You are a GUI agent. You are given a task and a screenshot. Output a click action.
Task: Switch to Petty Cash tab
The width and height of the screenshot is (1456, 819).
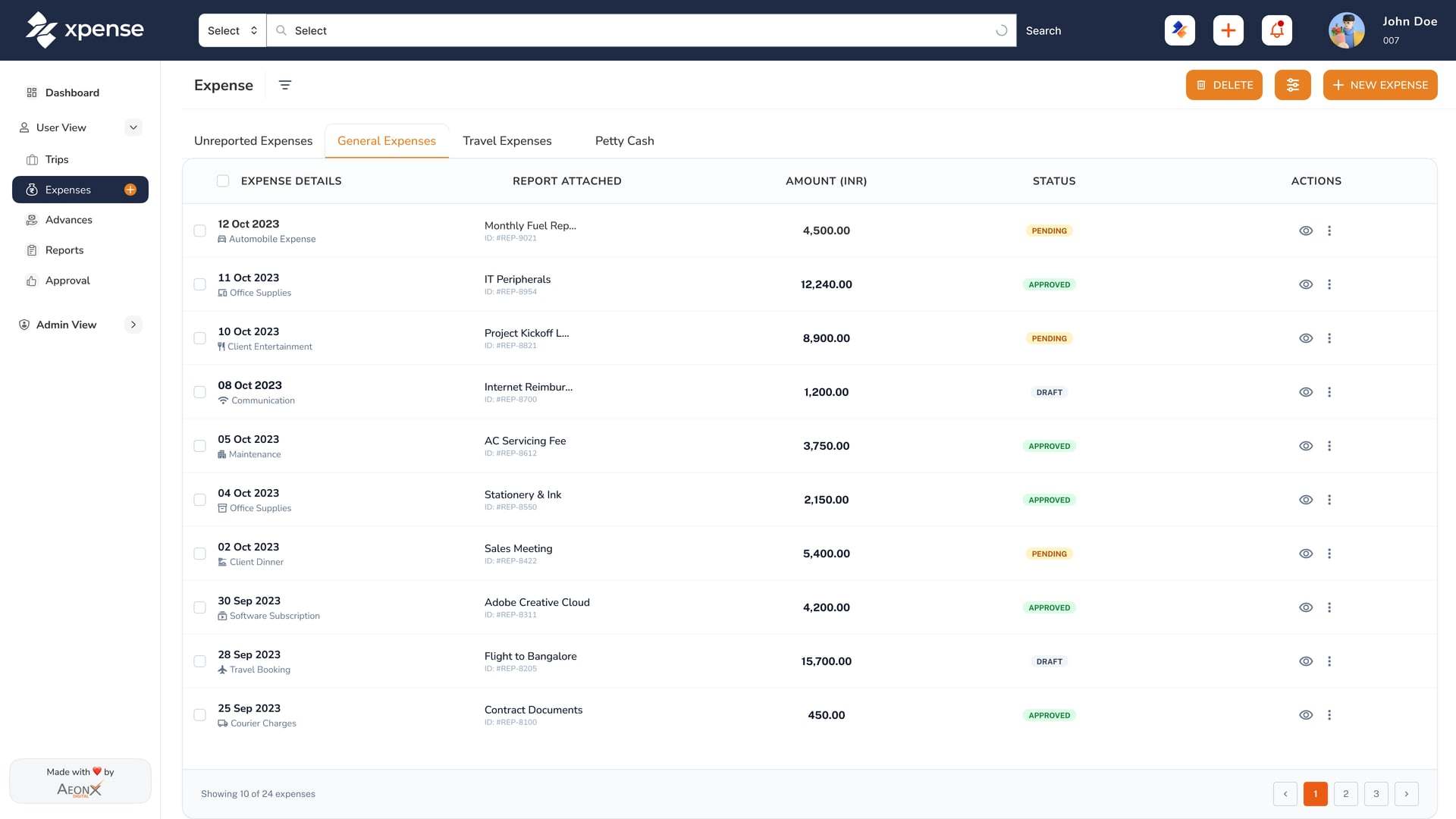pyautogui.click(x=625, y=141)
